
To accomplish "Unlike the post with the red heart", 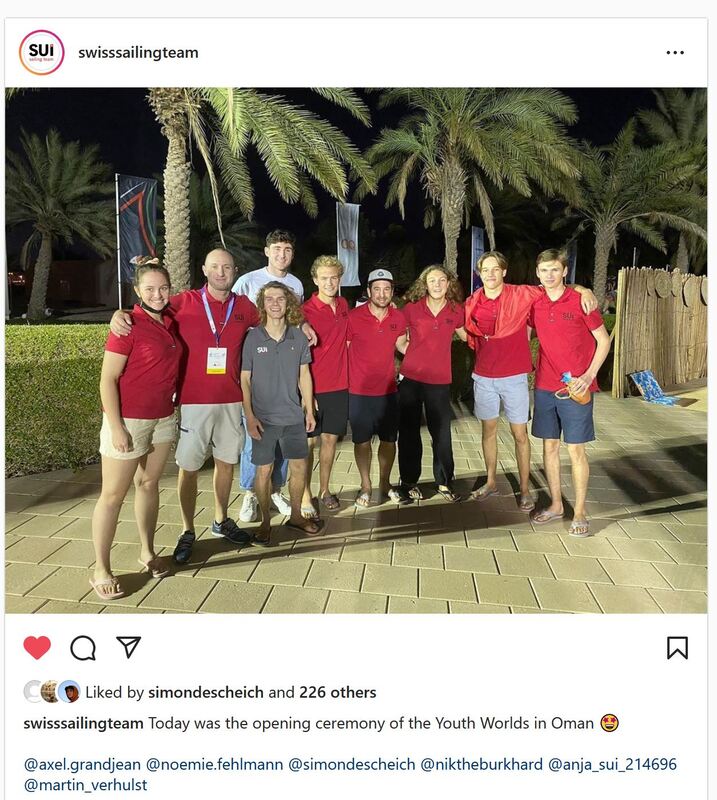I will tap(37, 647).
